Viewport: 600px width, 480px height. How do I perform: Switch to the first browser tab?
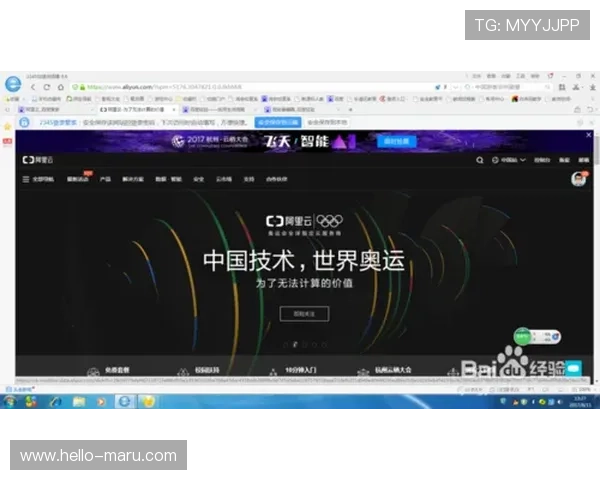[55, 109]
